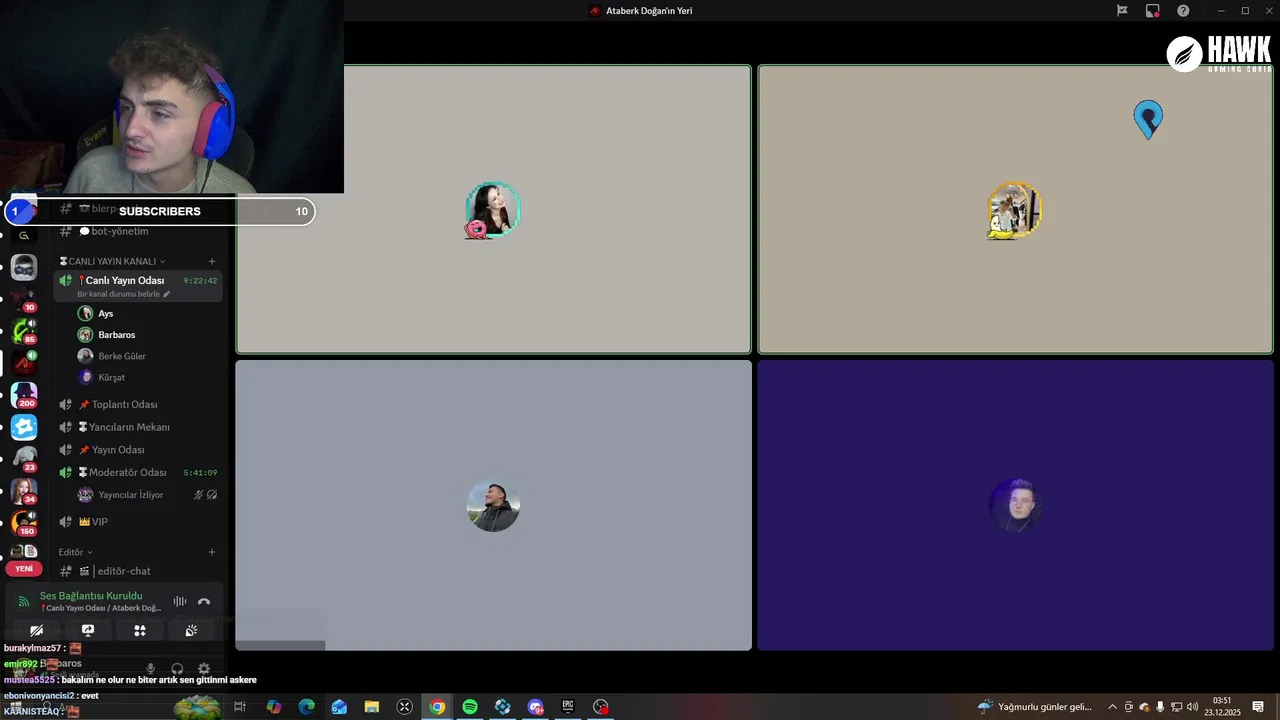
Task: Click the red YENİ unread mentions pill
Action: click(x=24, y=568)
